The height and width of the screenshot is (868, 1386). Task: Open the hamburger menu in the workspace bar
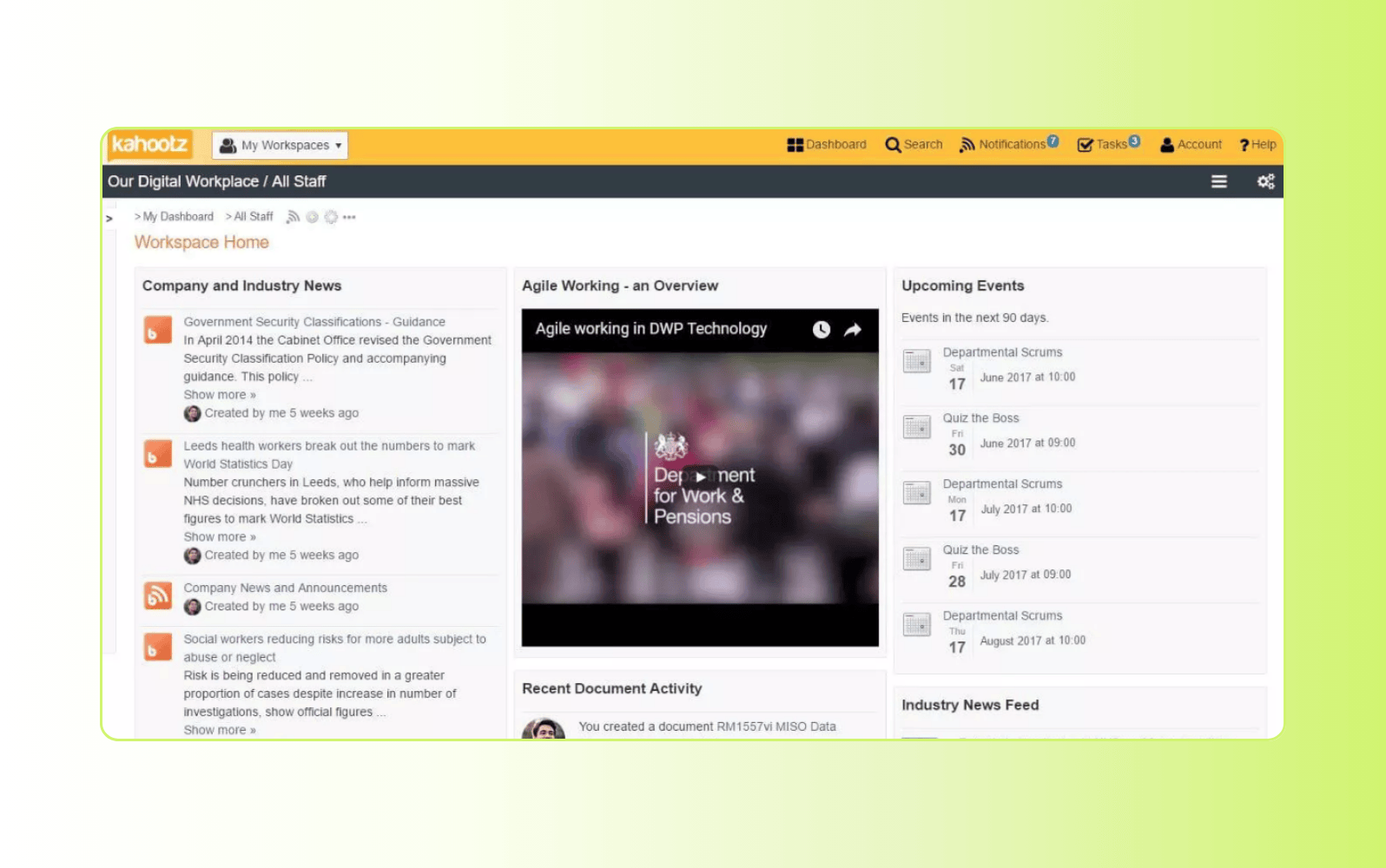click(x=1219, y=181)
